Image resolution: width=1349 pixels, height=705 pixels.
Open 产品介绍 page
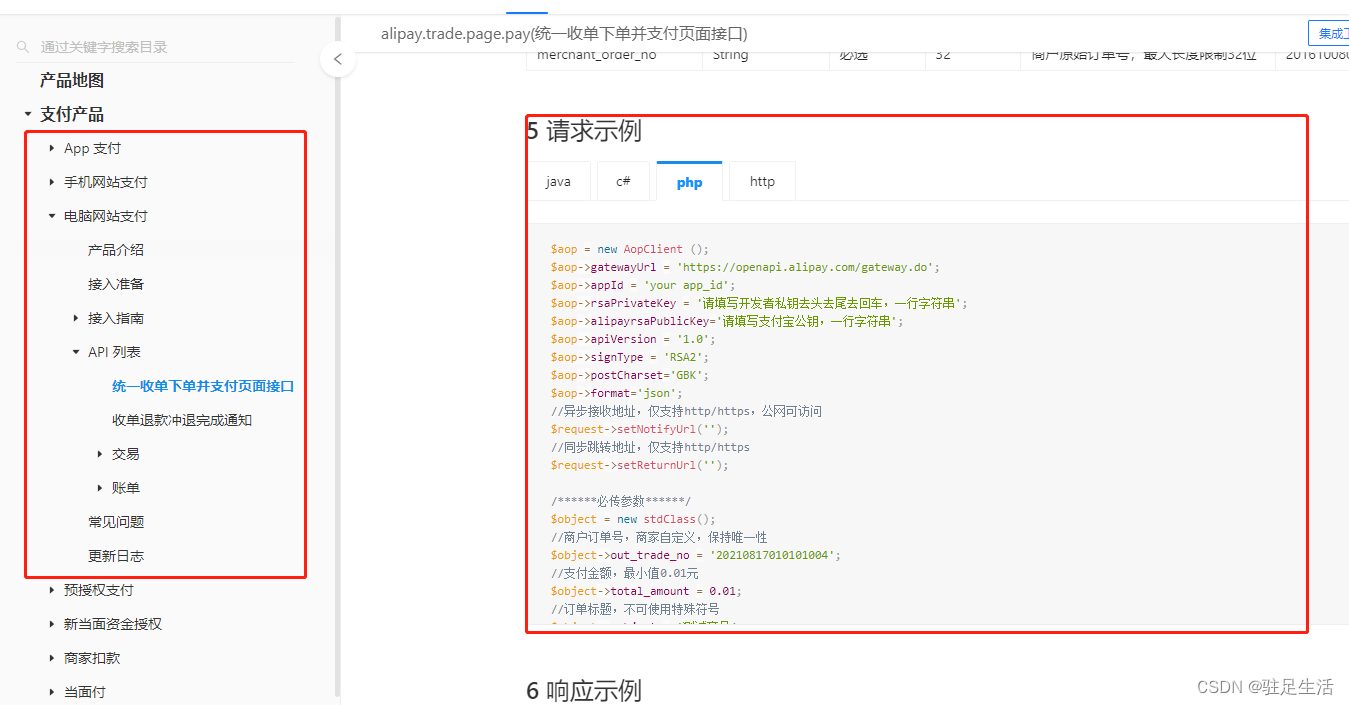116,250
